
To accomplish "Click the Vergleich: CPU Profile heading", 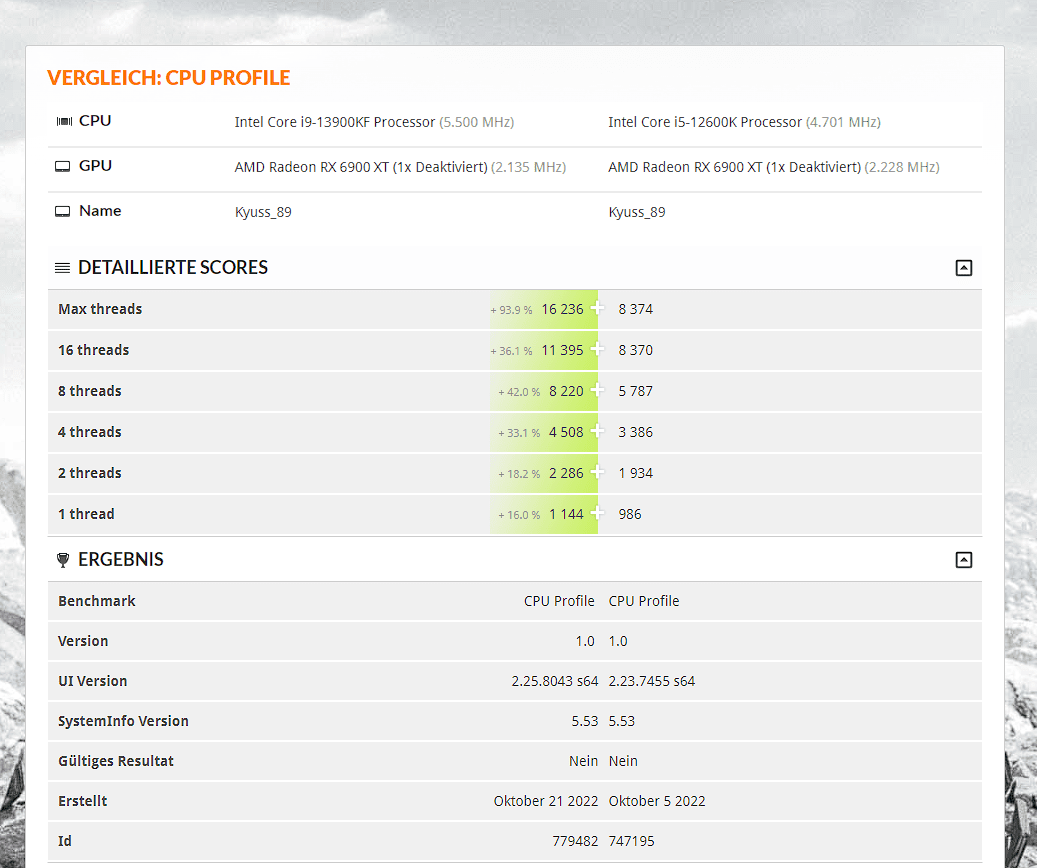I will pyautogui.click(x=169, y=78).
